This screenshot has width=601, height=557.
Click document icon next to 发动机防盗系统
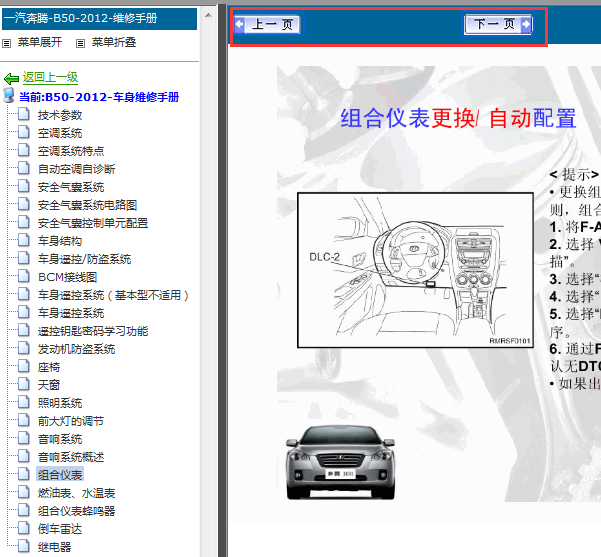click(24, 348)
